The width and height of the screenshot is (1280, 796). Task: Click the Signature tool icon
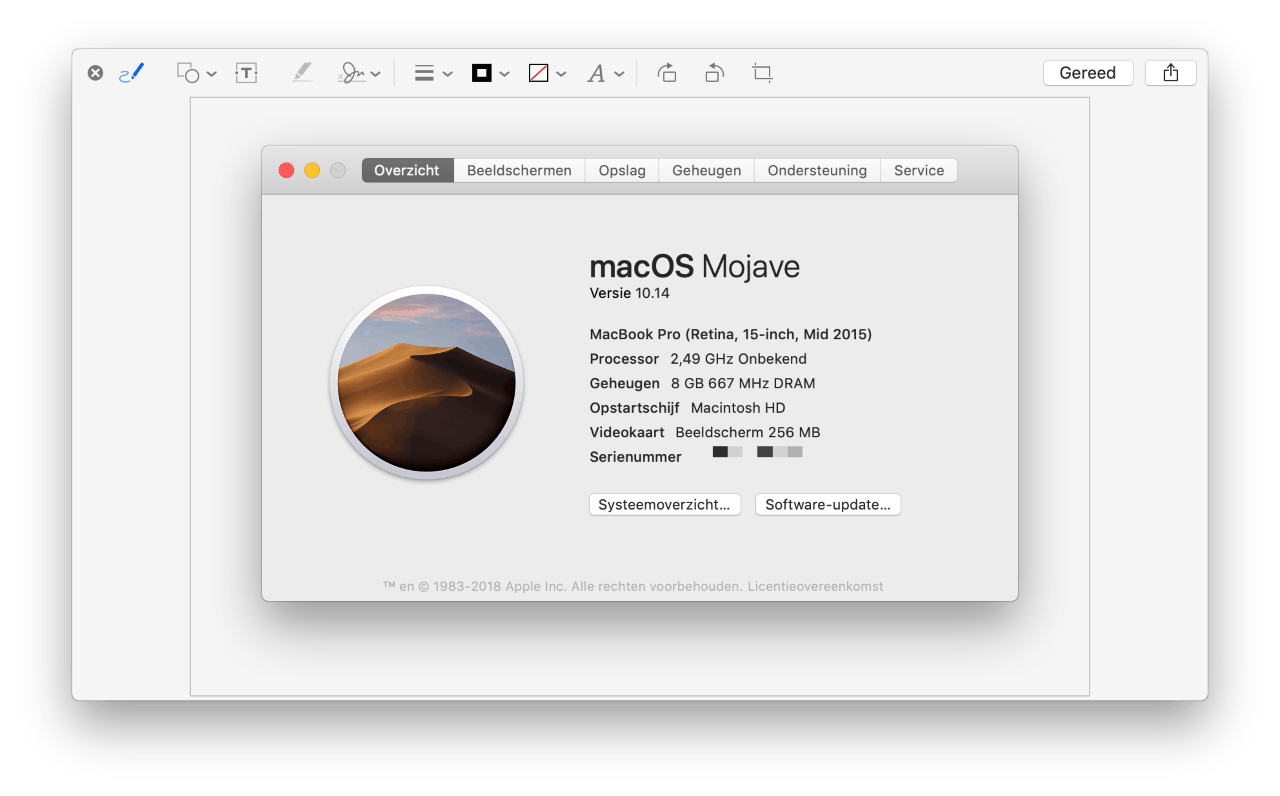tap(352, 73)
